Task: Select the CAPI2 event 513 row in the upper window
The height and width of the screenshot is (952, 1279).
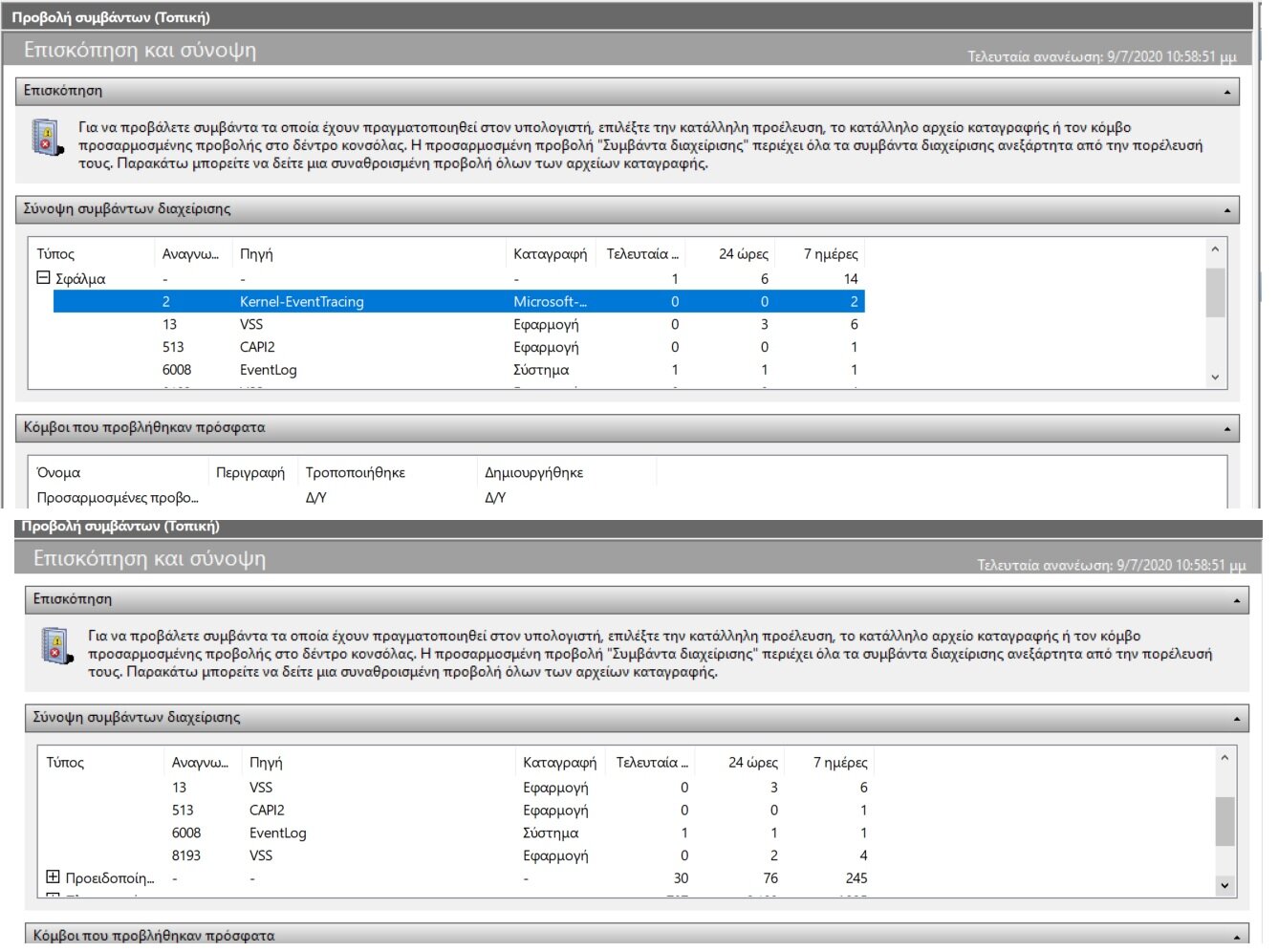Action: [x=459, y=347]
